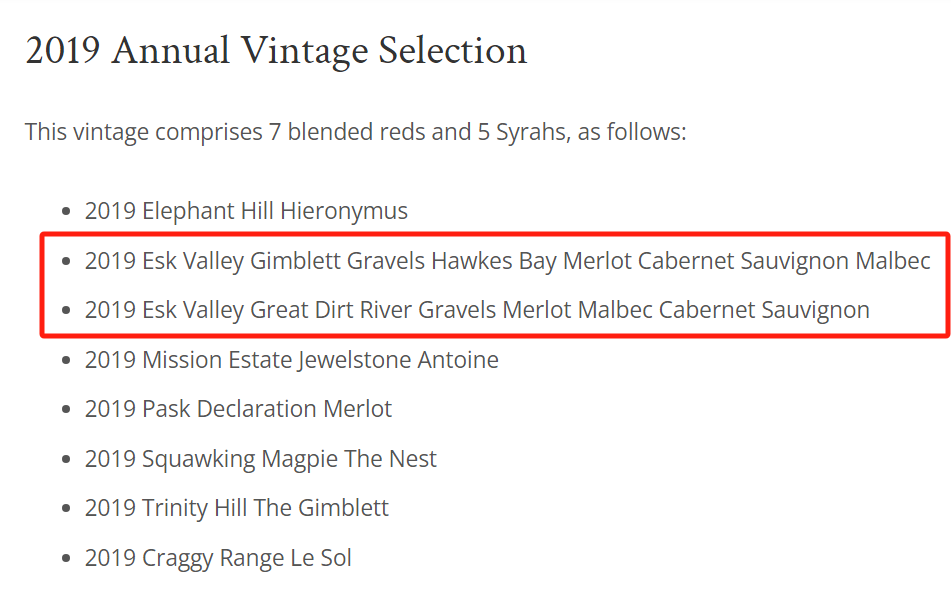Click the Pask Declaration Merlot entry
Image resolution: width=951 pixels, height=591 pixels.
coord(238,409)
